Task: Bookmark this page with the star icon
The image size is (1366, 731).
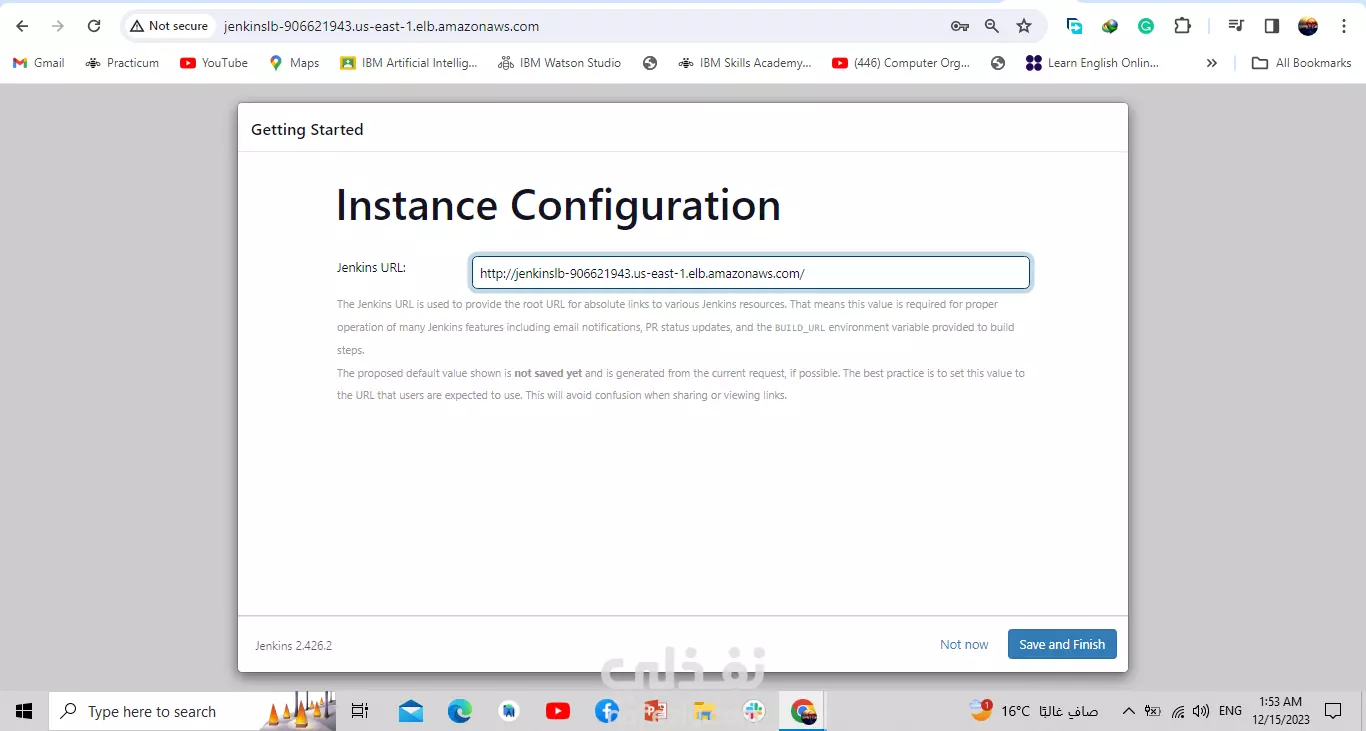Action: coord(1024,26)
